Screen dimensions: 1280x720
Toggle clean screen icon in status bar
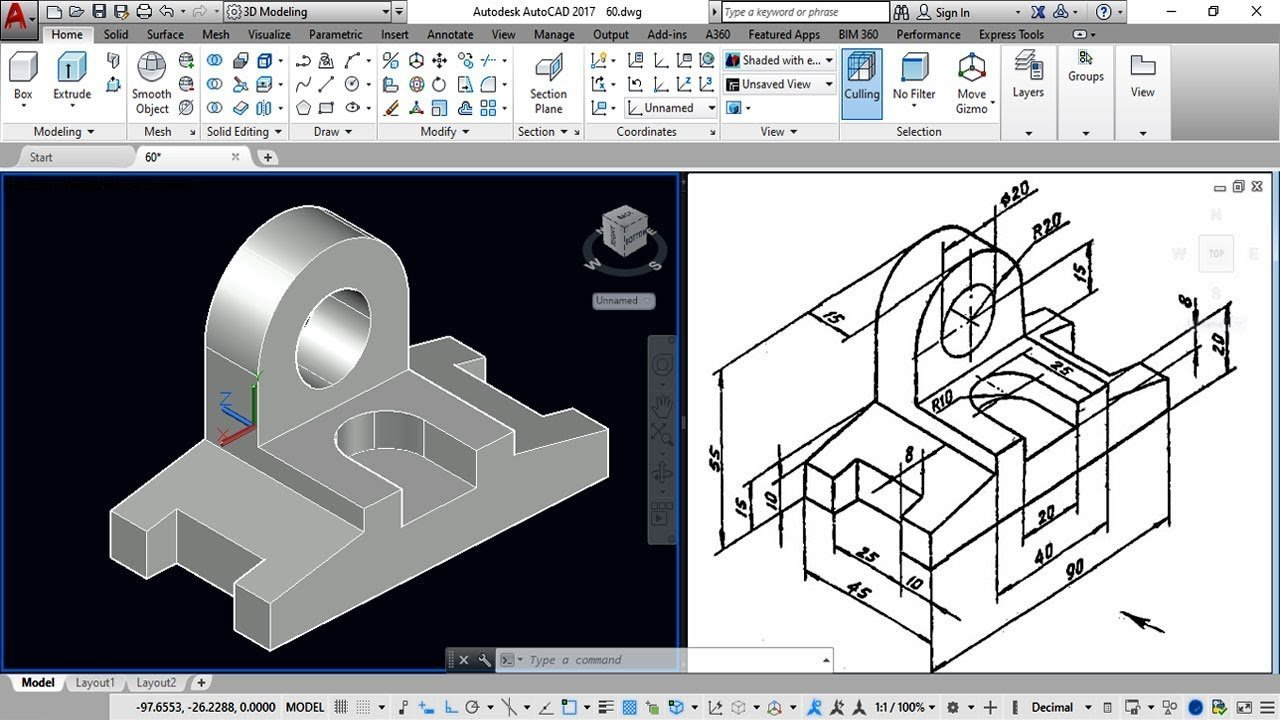click(1243, 707)
